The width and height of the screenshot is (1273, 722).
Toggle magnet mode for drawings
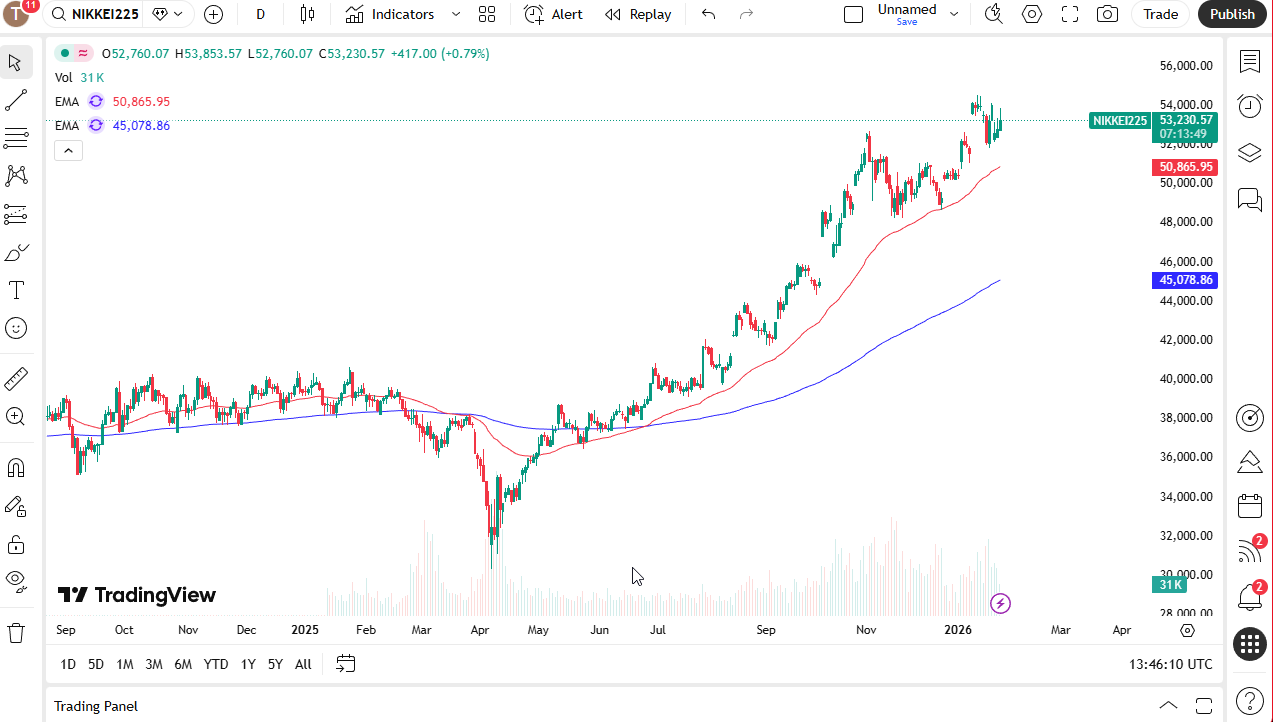coord(16,468)
